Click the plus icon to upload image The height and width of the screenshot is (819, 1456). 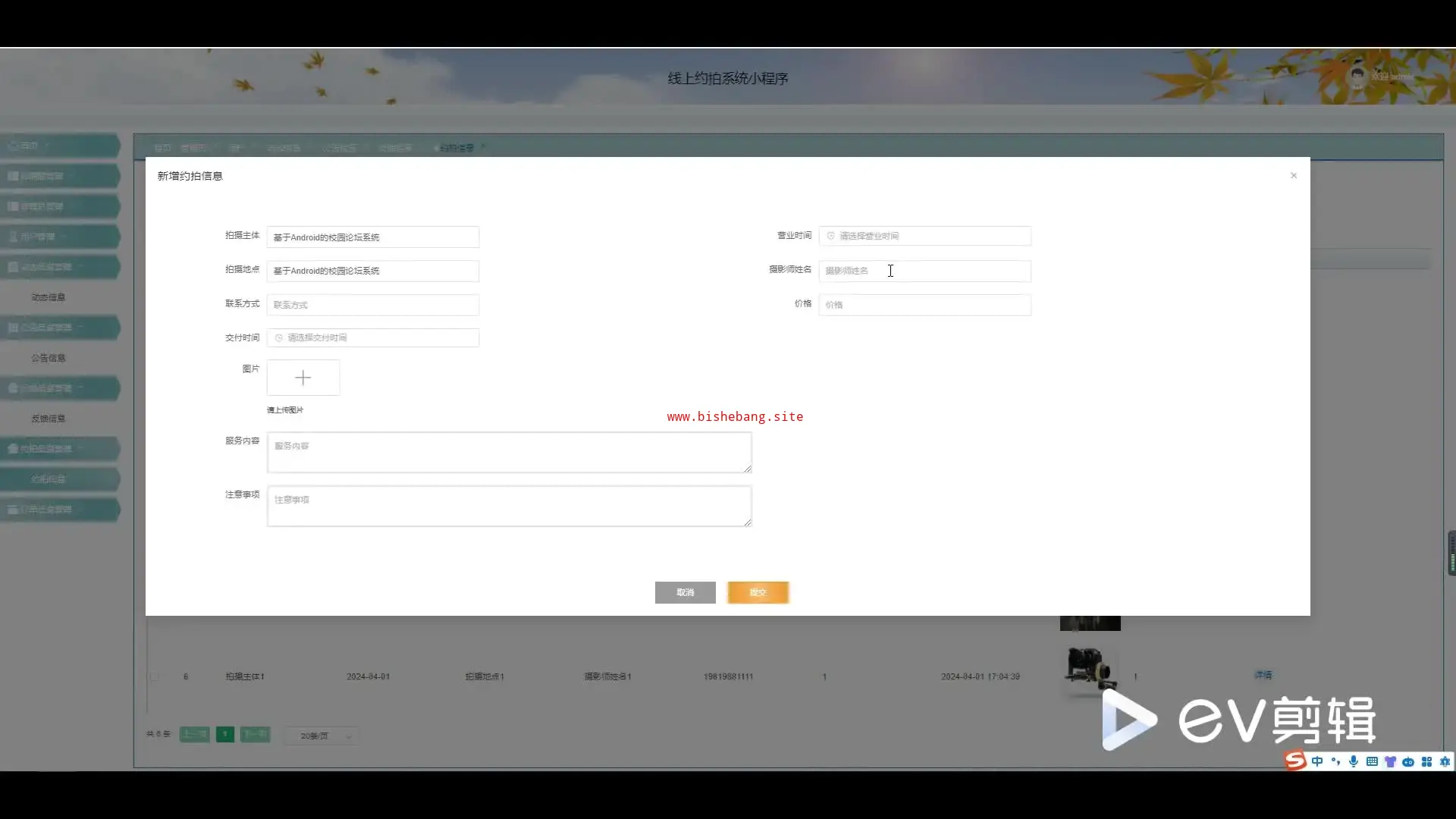tap(303, 378)
